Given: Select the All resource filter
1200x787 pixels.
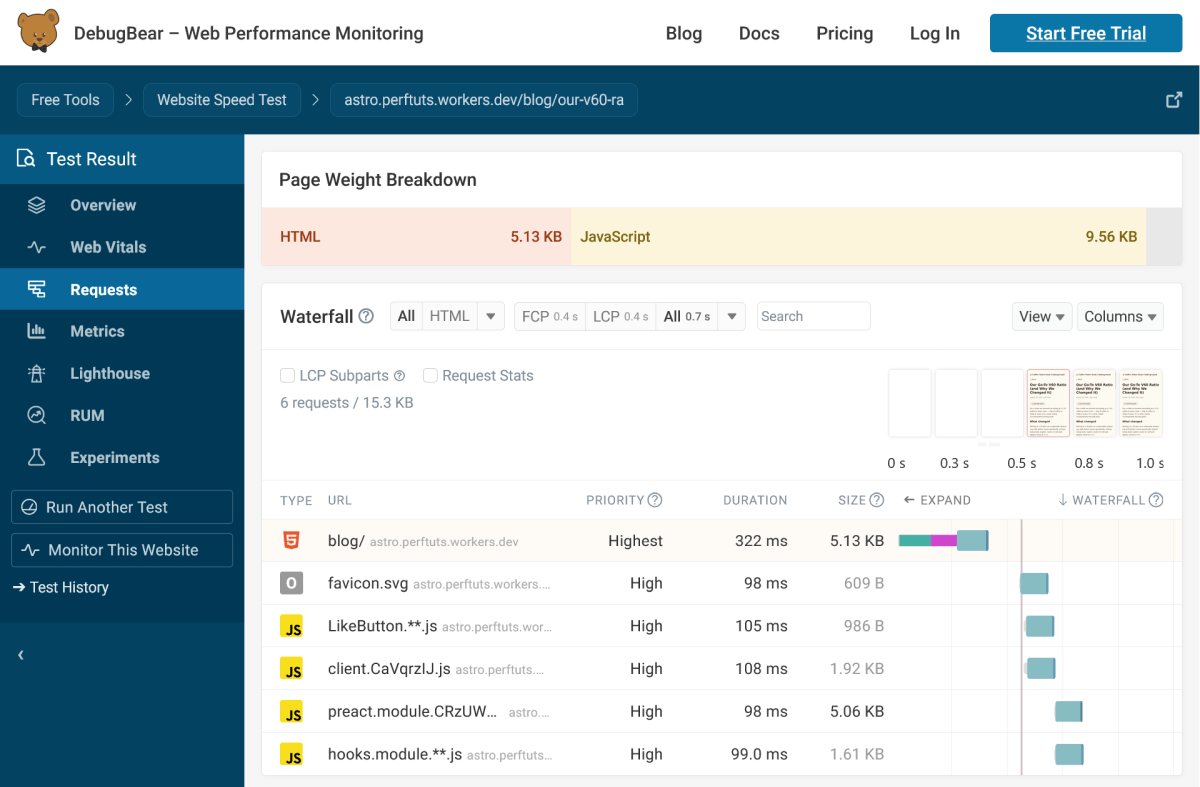Looking at the screenshot, I should pyautogui.click(x=406, y=316).
